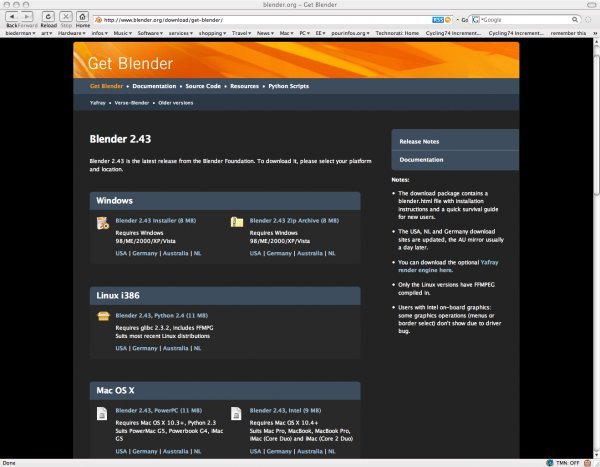
Task: Open the Mac bookmarks dropdown
Action: click(x=287, y=33)
